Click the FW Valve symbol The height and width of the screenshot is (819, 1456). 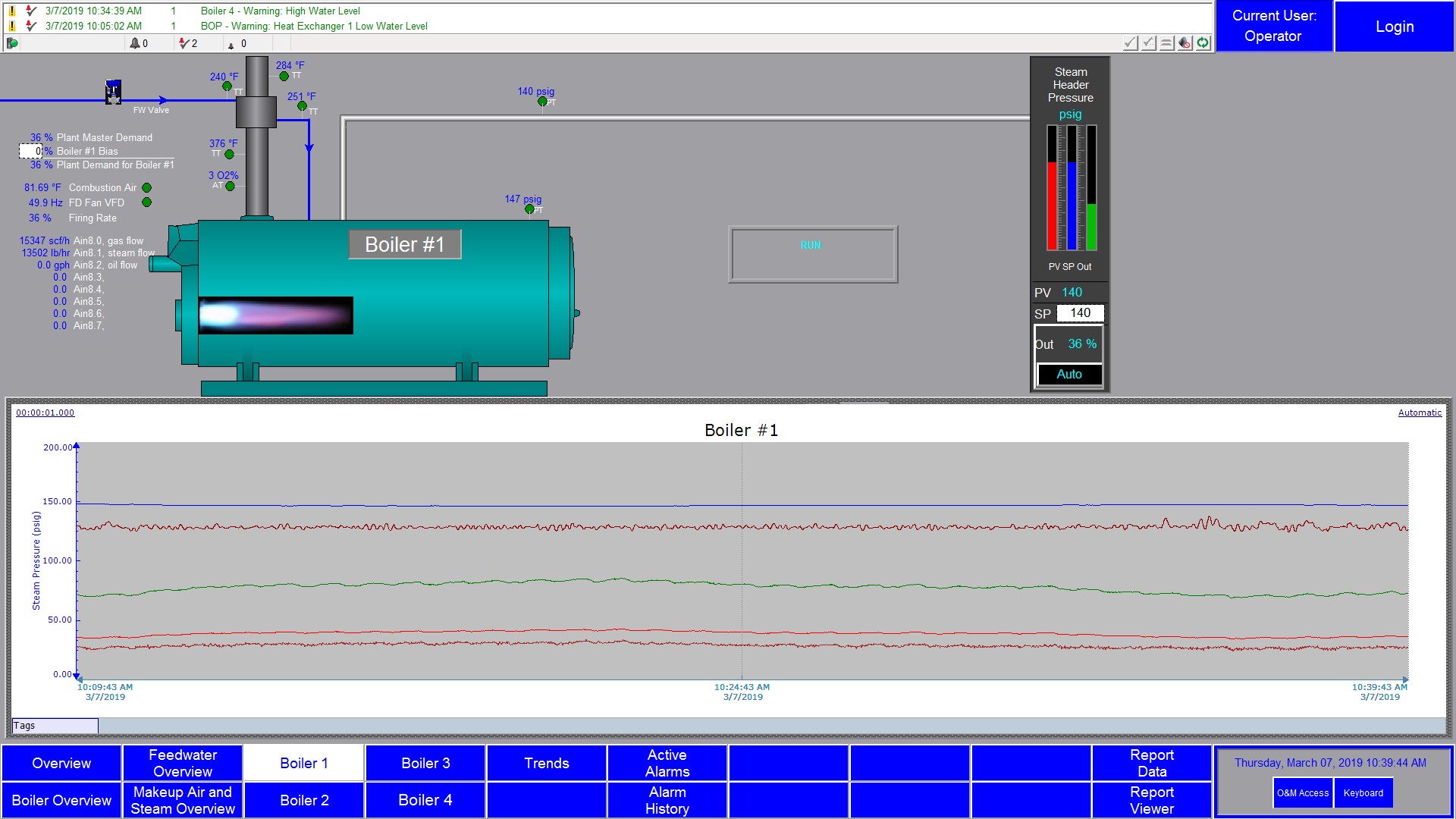pos(113,93)
